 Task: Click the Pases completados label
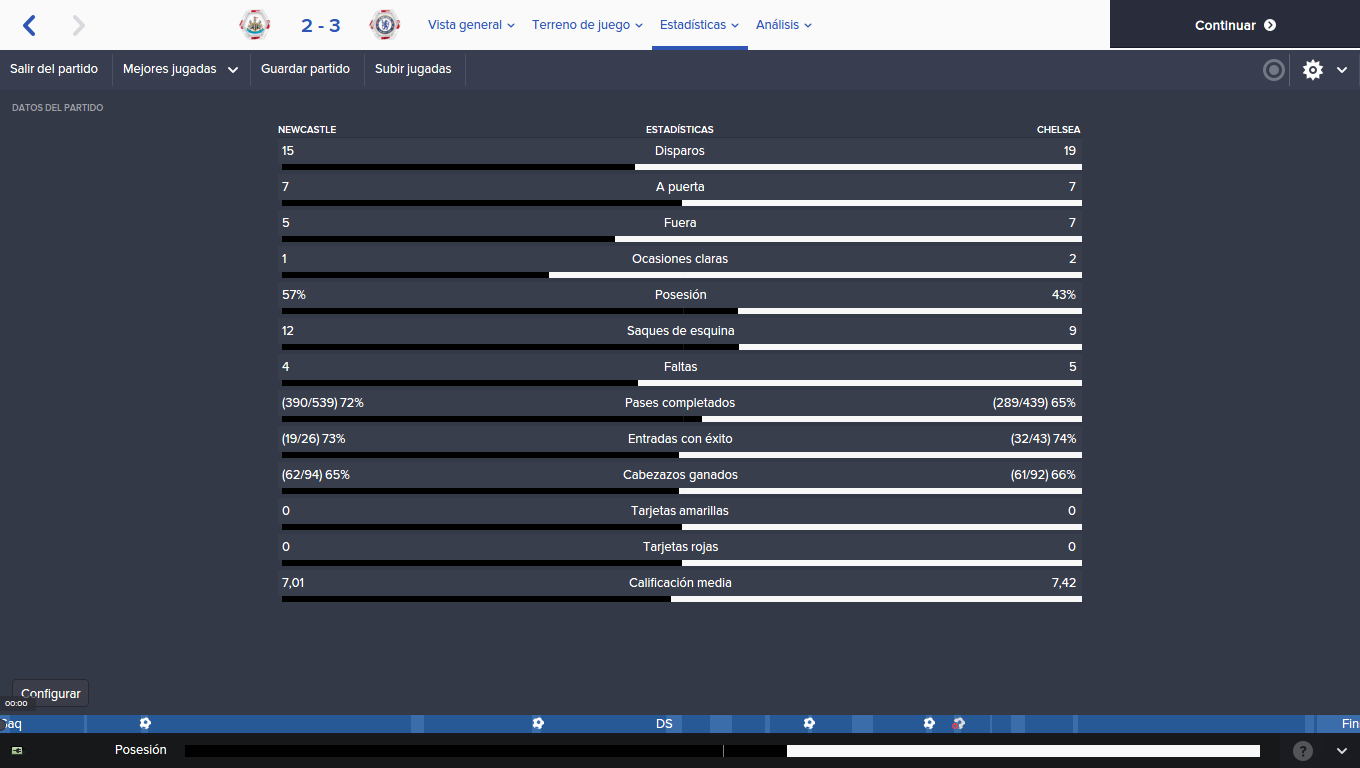point(680,403)
